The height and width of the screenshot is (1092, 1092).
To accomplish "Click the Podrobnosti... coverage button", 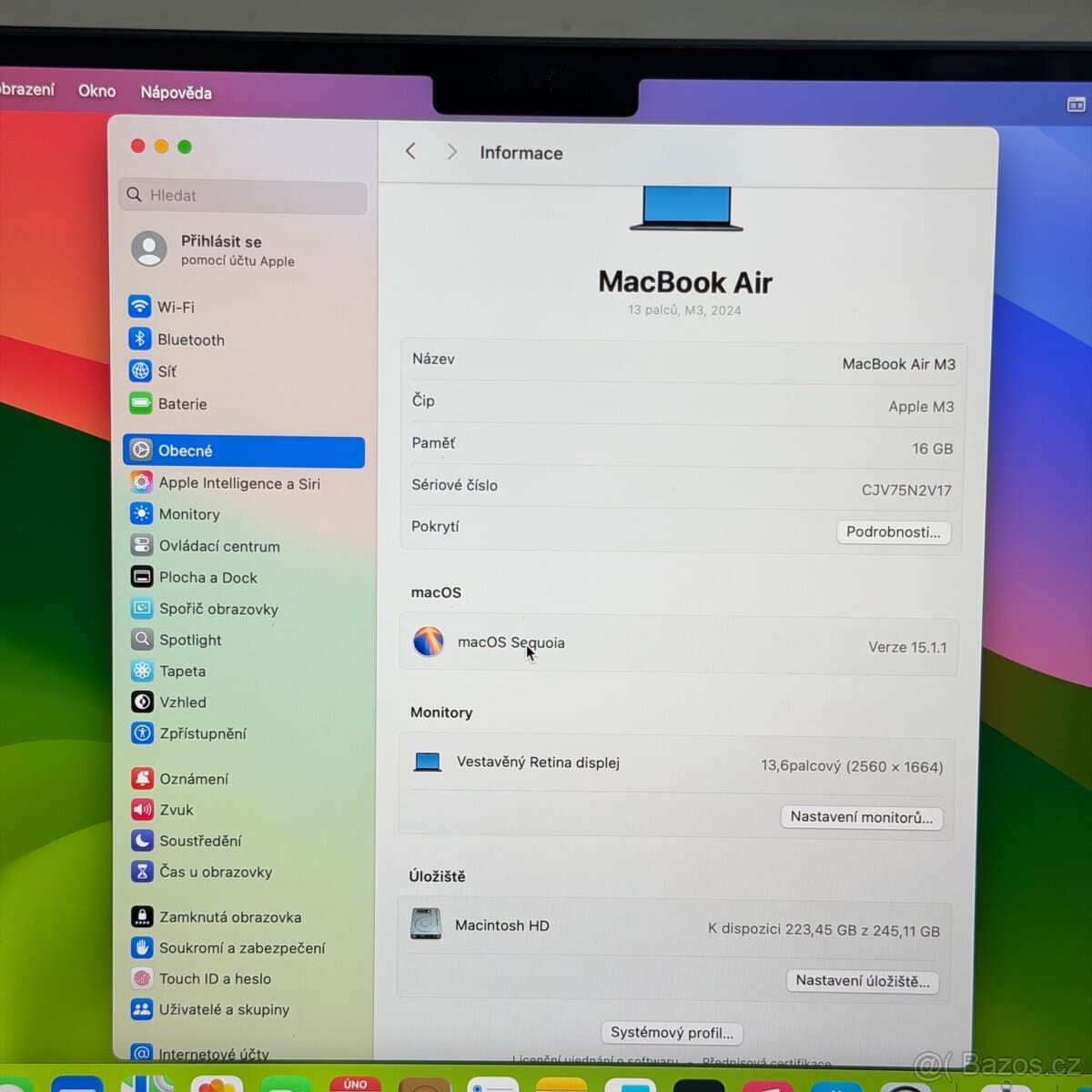I will pos(894,532).
